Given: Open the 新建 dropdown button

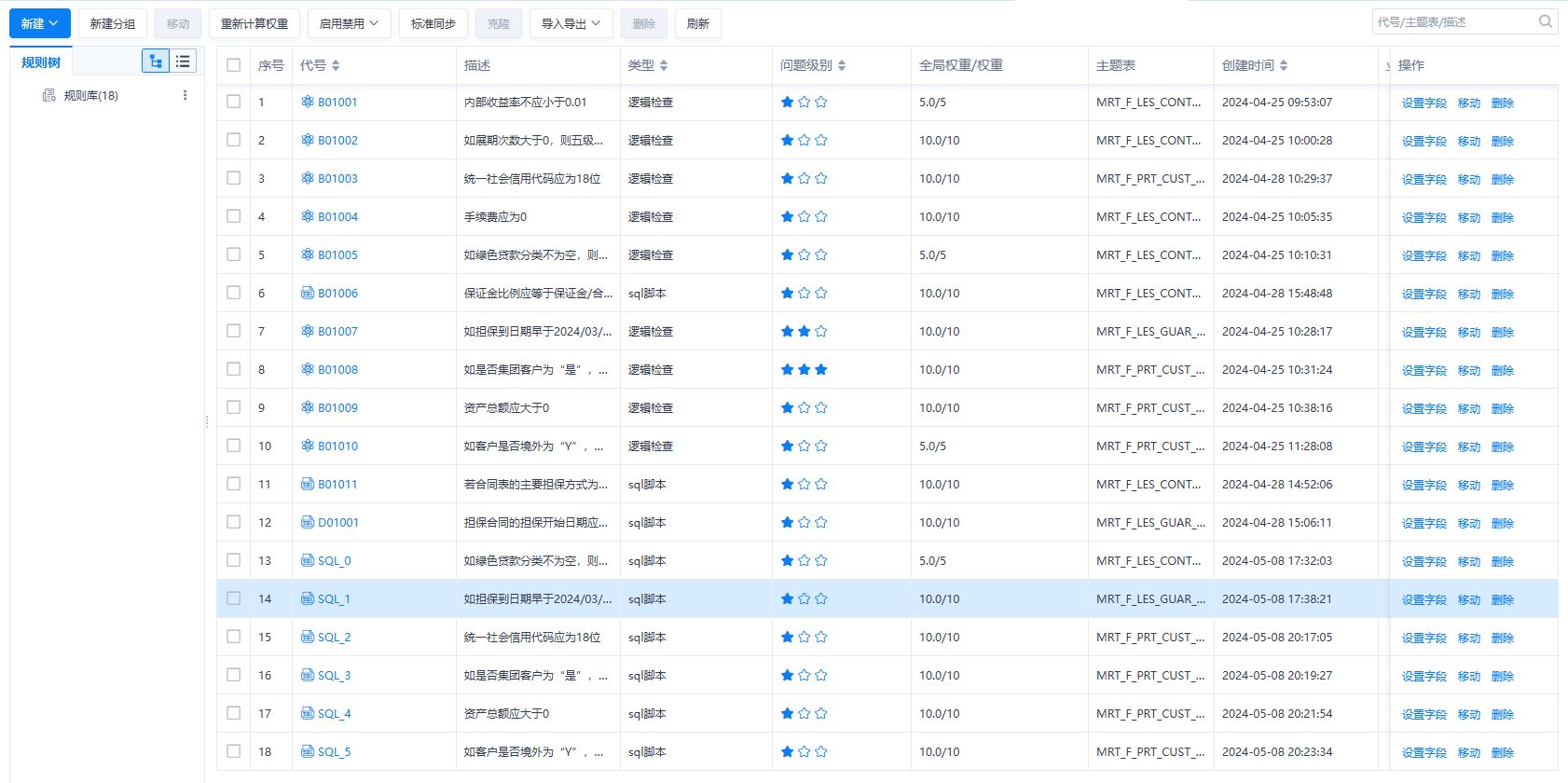Looking at the screenshot, I should pos(40,23).
